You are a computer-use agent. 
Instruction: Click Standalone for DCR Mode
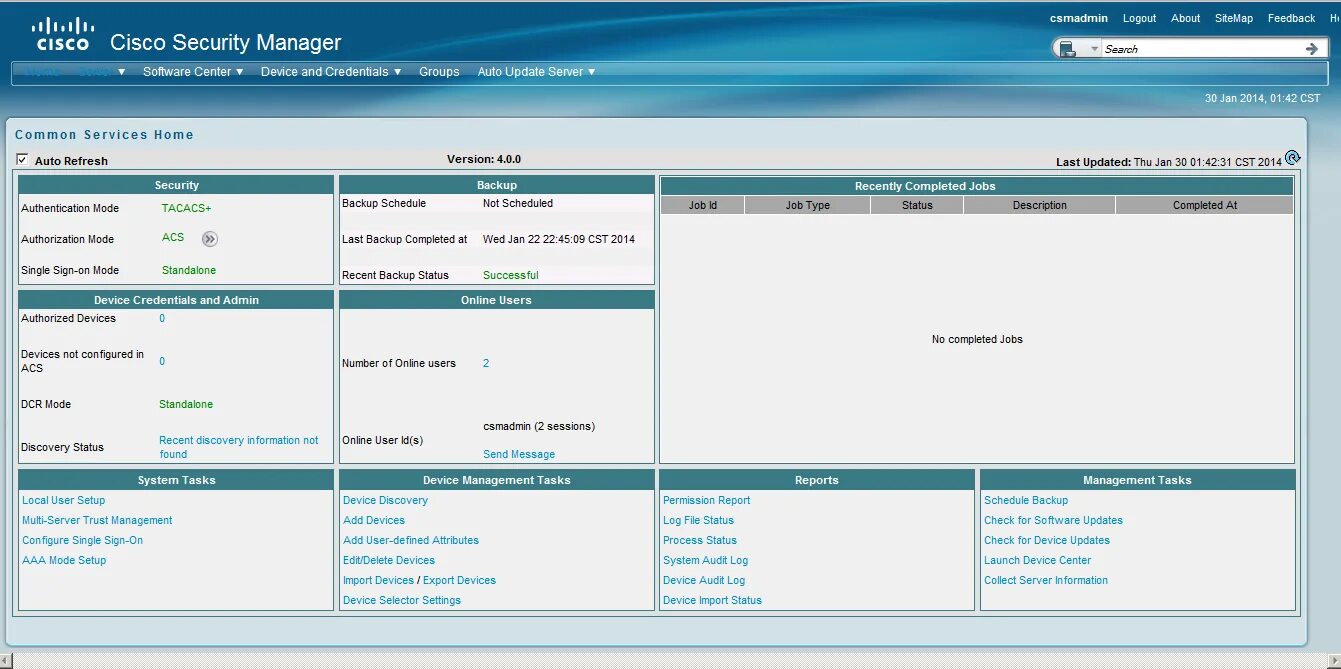tap(186, 404)
